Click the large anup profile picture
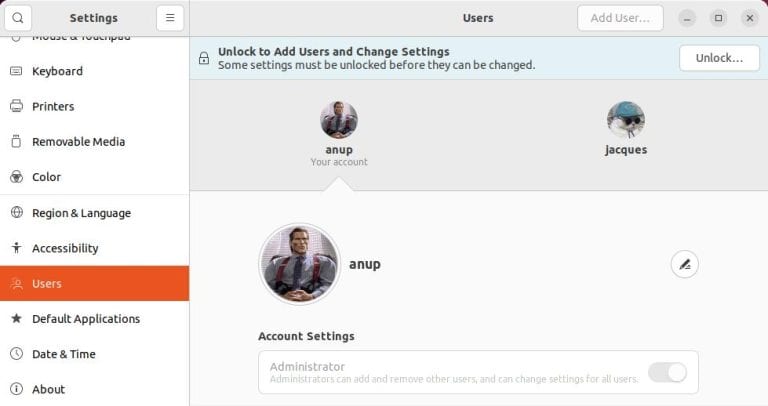This screenshot has width=768, height=406. click(300, 264)
